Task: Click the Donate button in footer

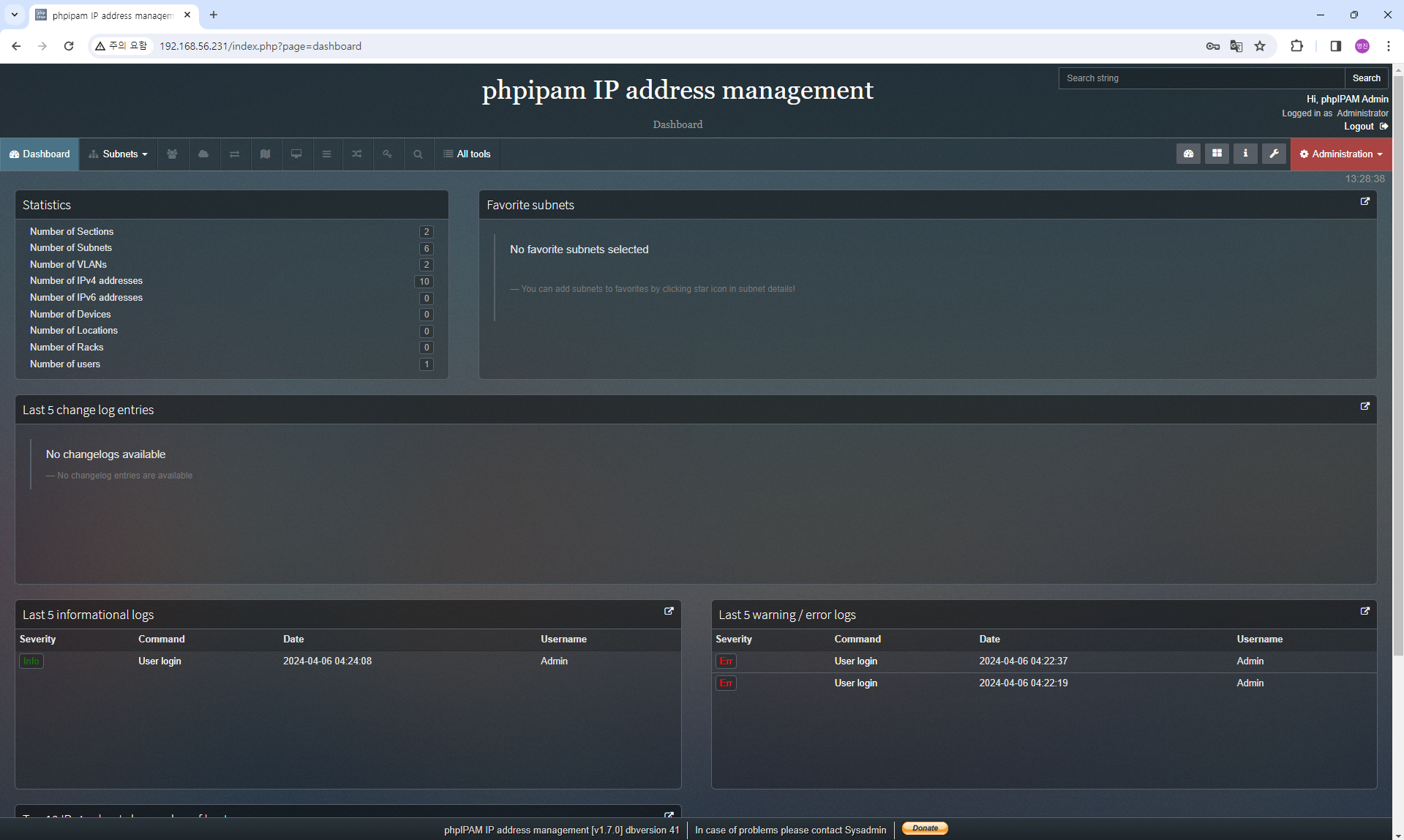Action: pyautogui.click(x=925, y=828)
